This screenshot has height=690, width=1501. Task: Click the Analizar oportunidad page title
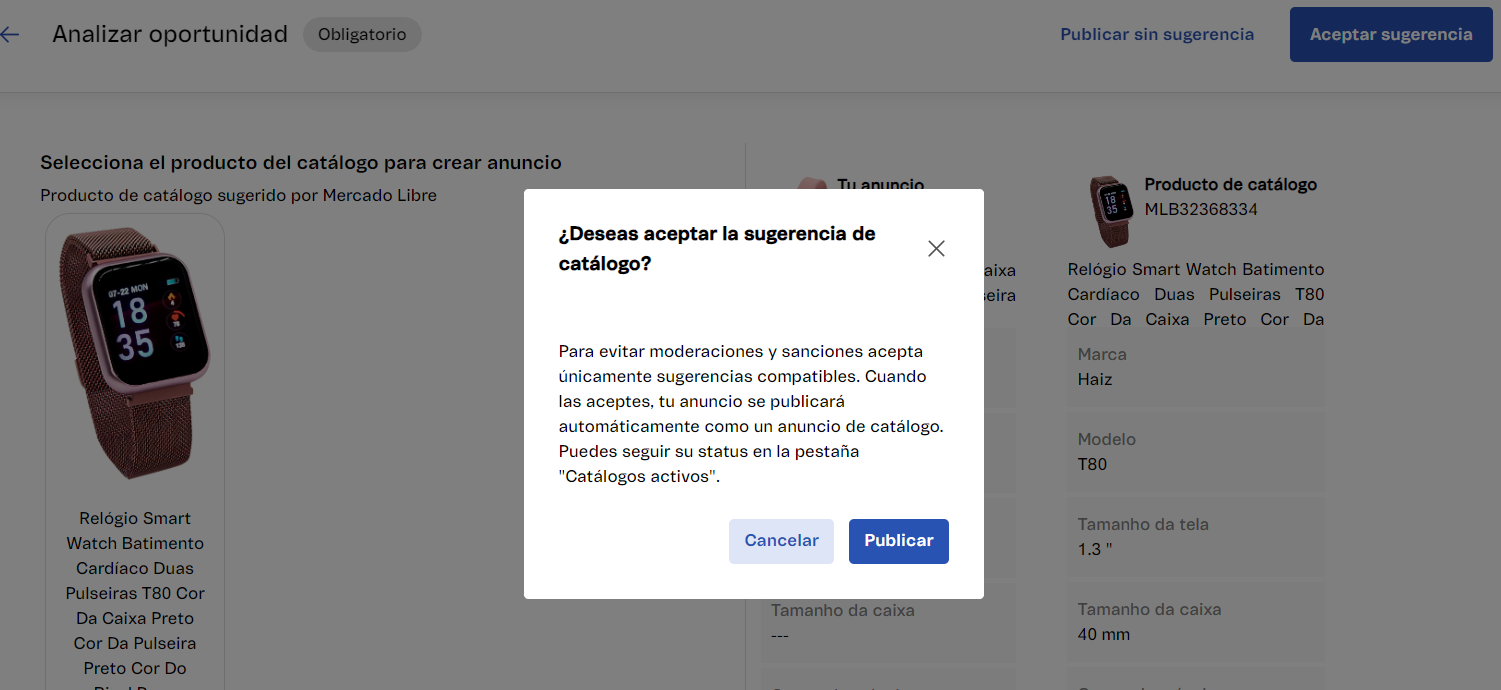pos(170,35)
